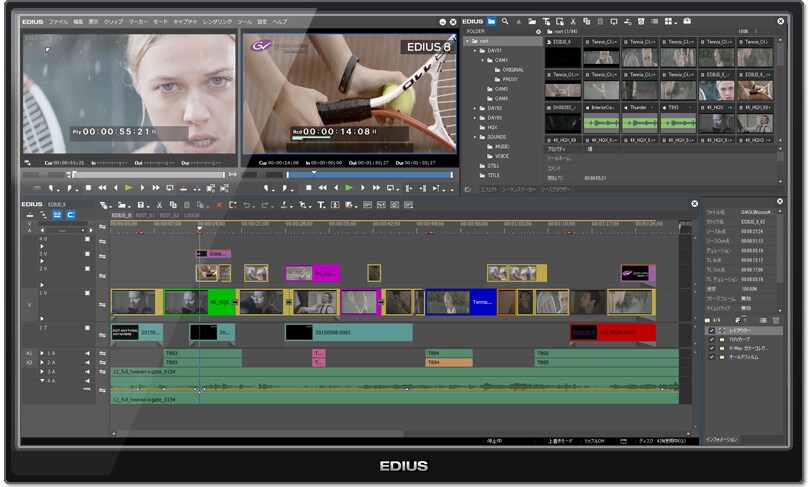The width and height of the screenshot is (808, 487).
Task: Collapse the DAY01 folder
Action: 475,51
